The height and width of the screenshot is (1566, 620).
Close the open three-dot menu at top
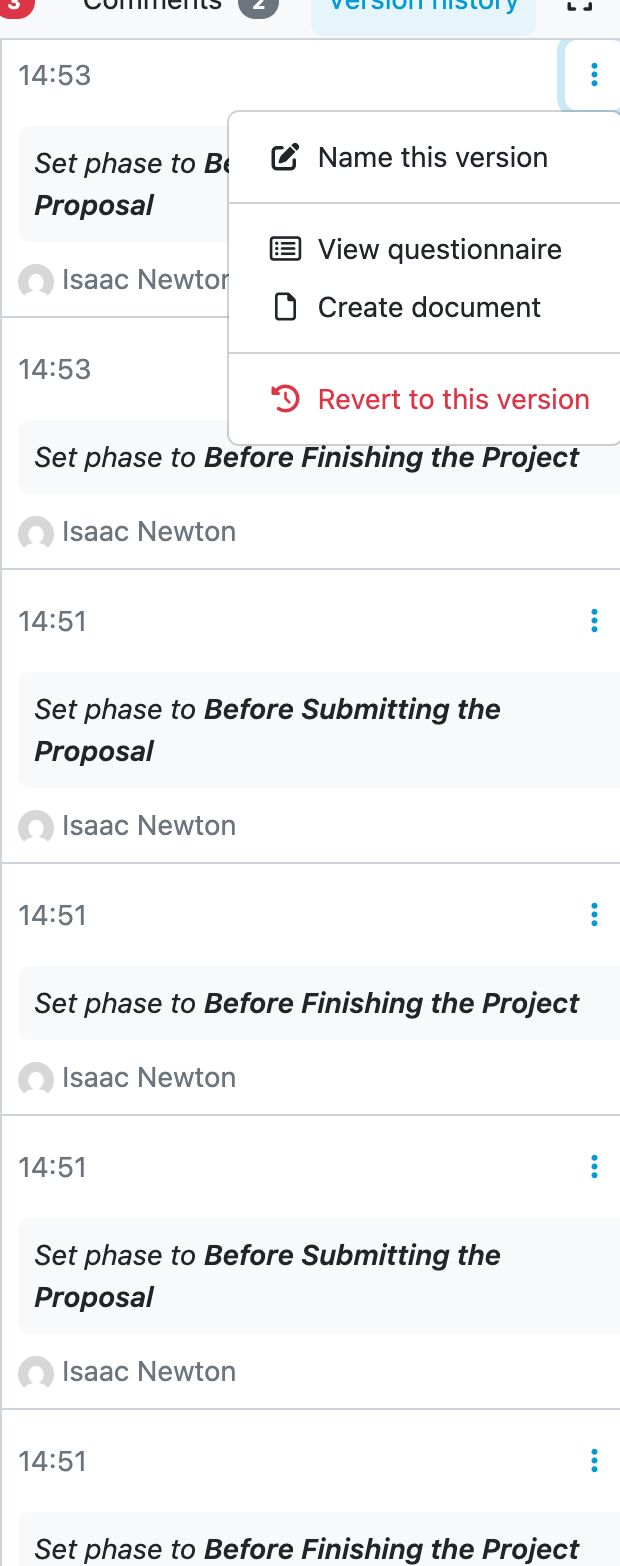[x=594, y=74]
